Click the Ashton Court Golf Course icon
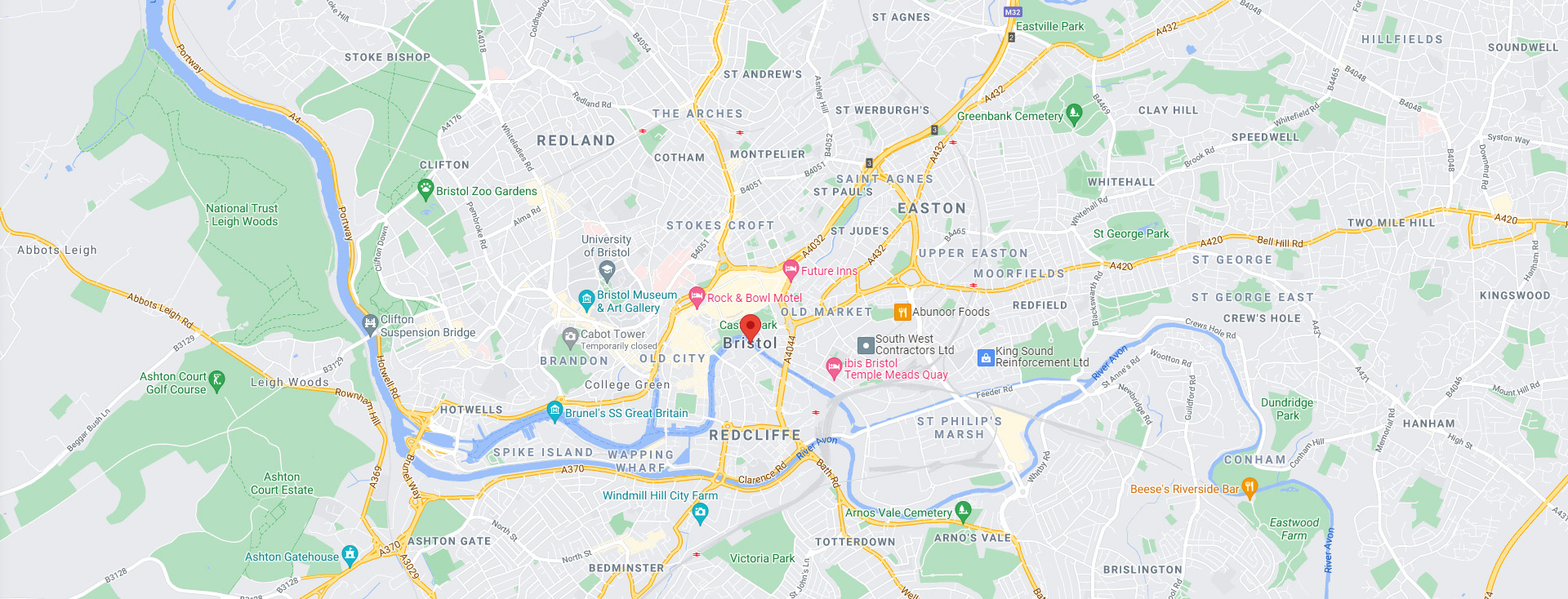 [216, 382]
